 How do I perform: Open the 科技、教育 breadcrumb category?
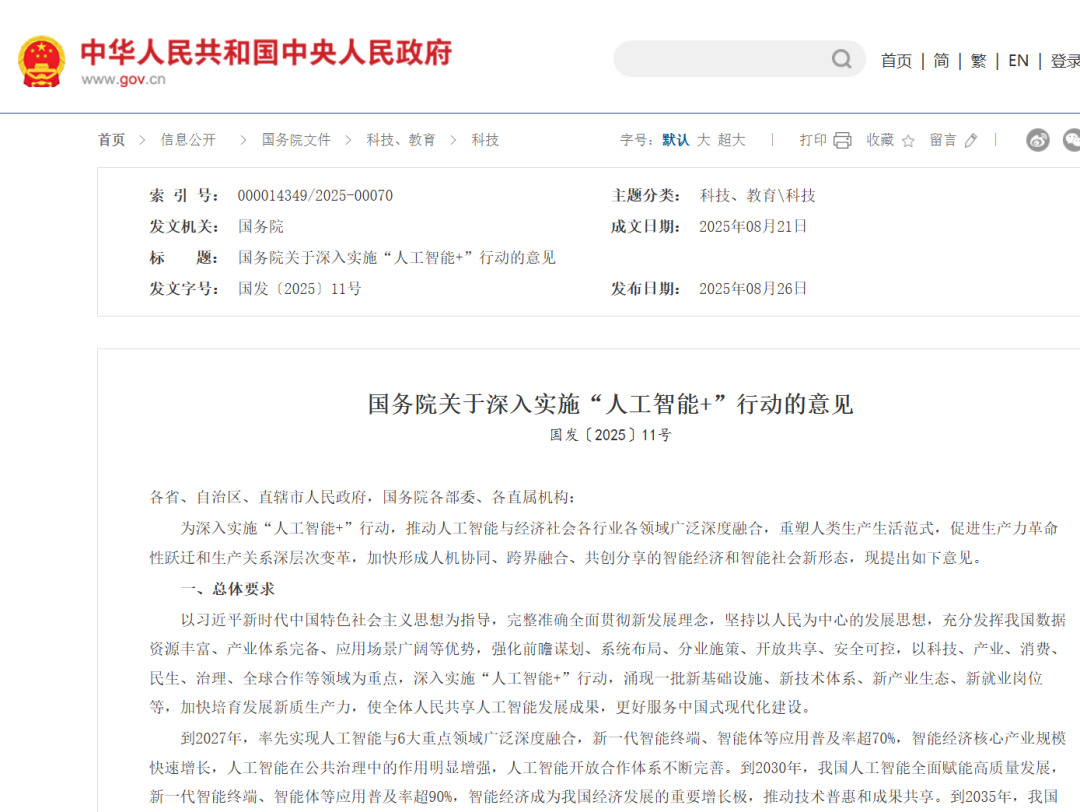400,140
